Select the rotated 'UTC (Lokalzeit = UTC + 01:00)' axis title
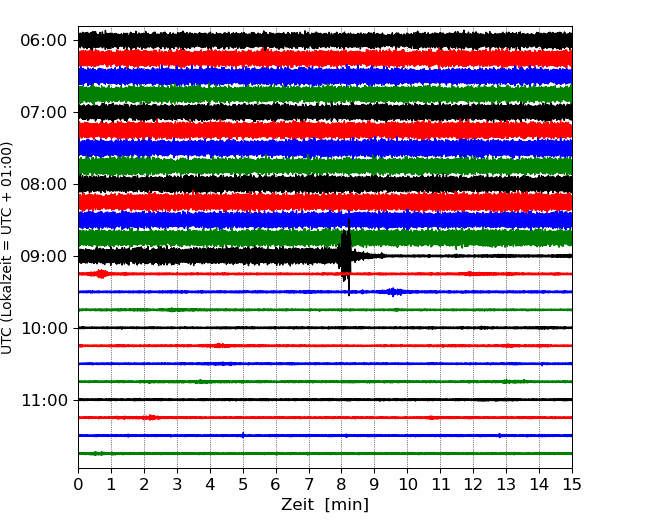Screen dimensions: 650x520 pyautogui.click(x=6, y=248)
